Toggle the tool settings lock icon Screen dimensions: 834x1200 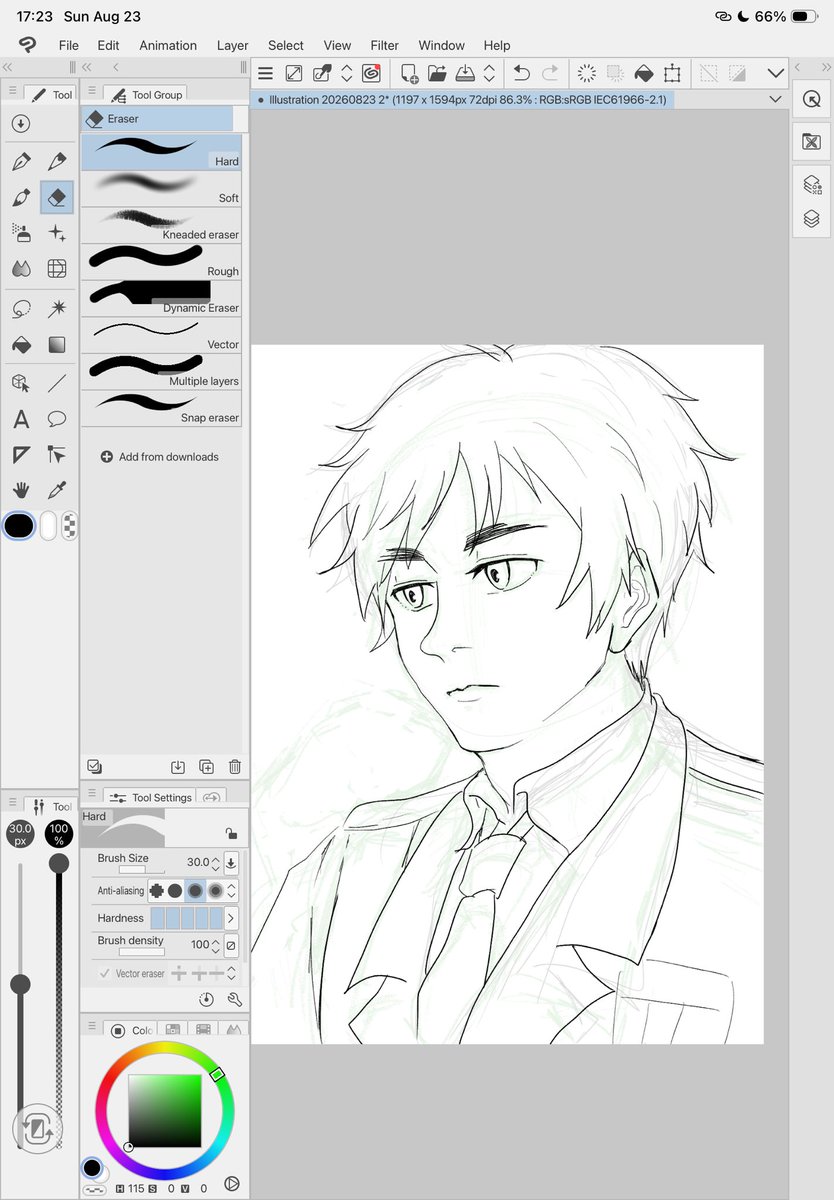(231, 833)
